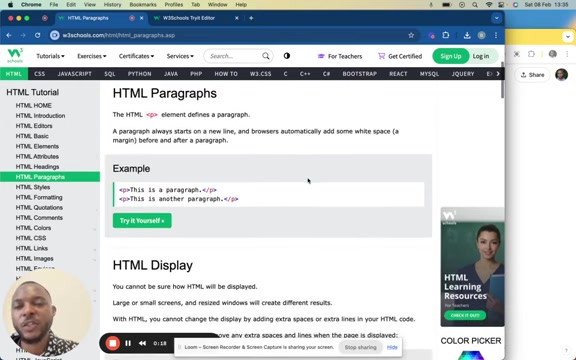Open macOS Spotlight search icon

coord(475,5)
